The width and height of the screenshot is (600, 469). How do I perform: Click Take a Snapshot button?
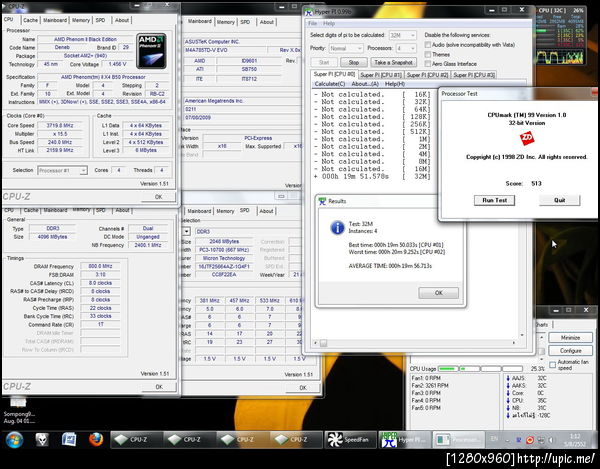[x=393, y=62]
